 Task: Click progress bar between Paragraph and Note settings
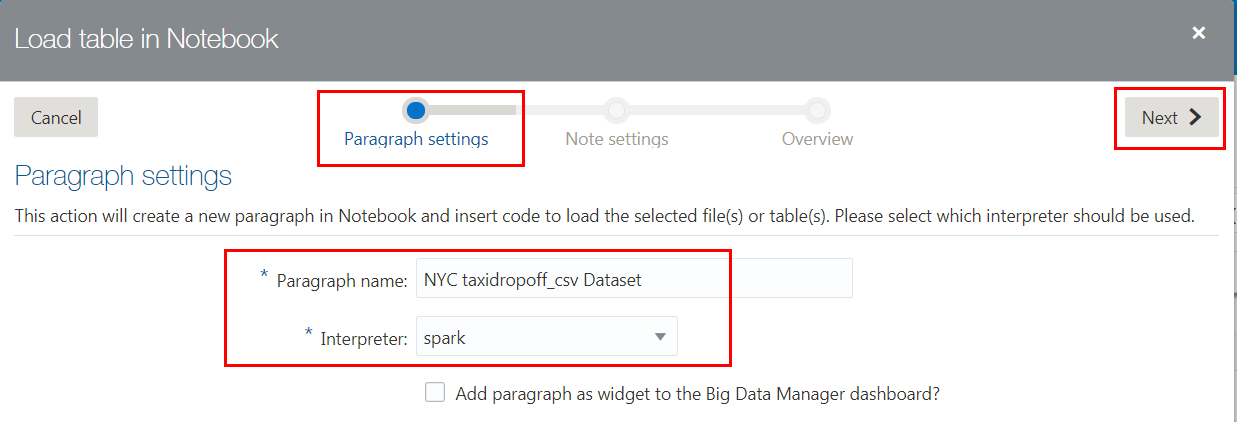516,109
